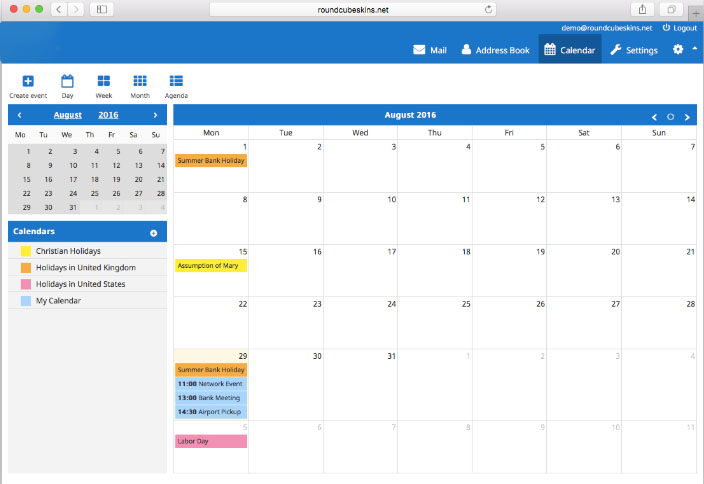
Task: Switch to Day view
Action: 68,82
